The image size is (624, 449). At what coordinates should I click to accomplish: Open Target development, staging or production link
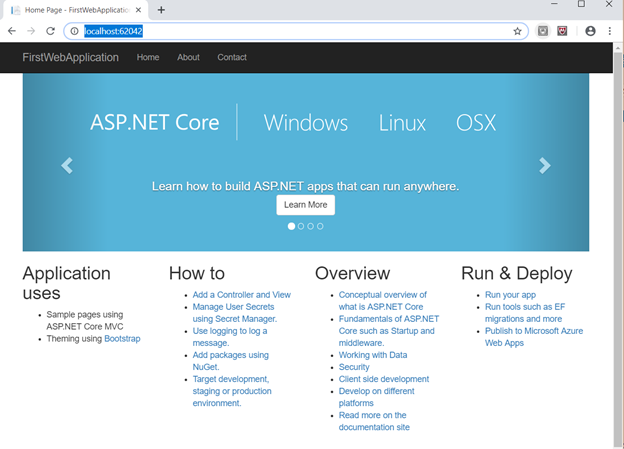232,391
